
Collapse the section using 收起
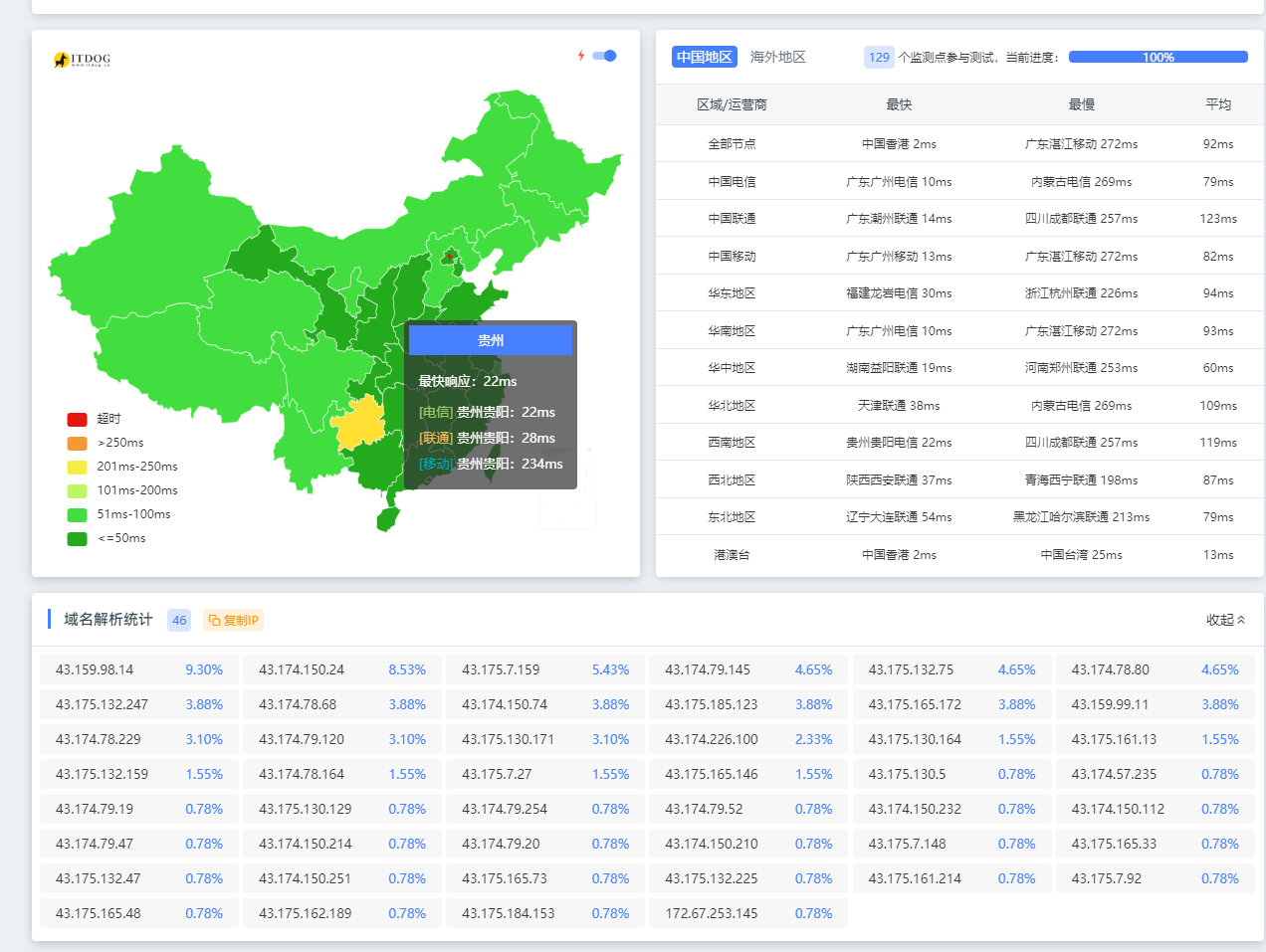[x=1225, y=620]
